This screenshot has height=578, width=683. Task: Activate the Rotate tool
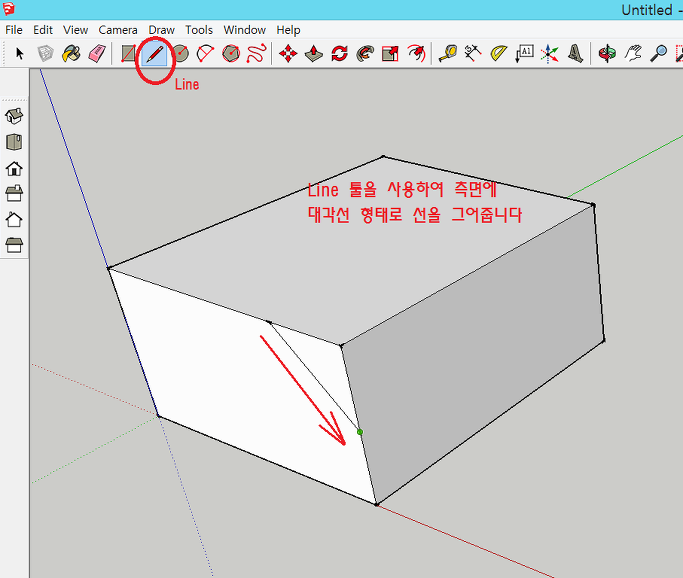[339, 54]
